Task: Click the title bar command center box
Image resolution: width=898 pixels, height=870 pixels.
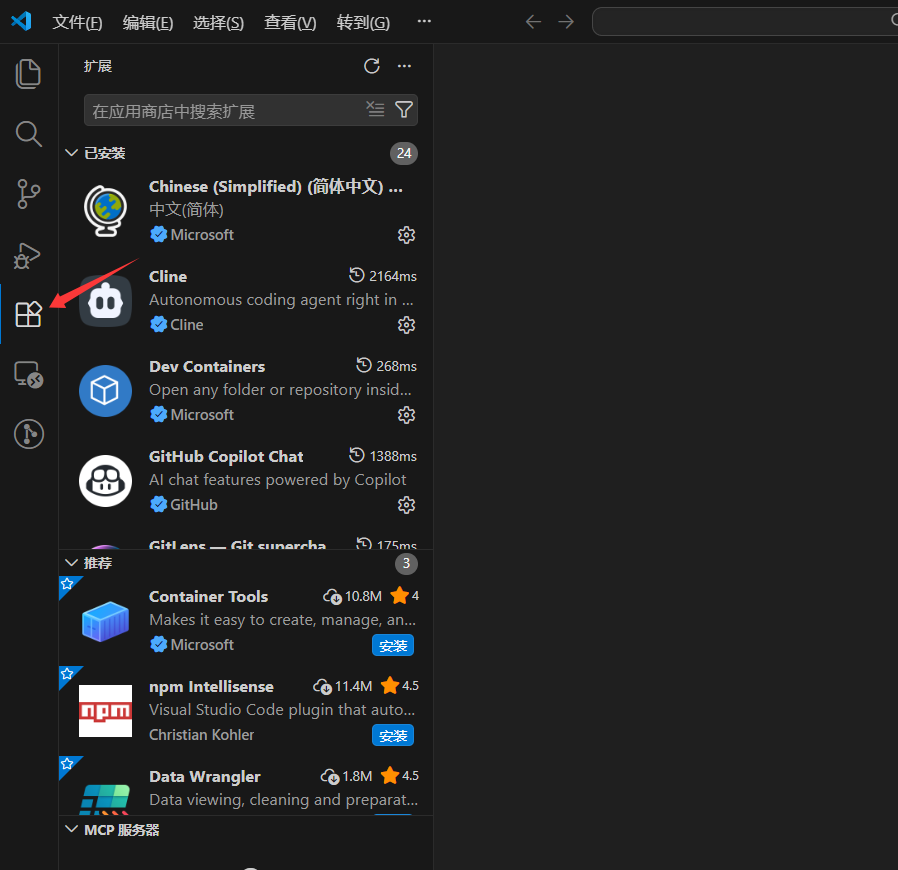Action: tap(745, 22)
